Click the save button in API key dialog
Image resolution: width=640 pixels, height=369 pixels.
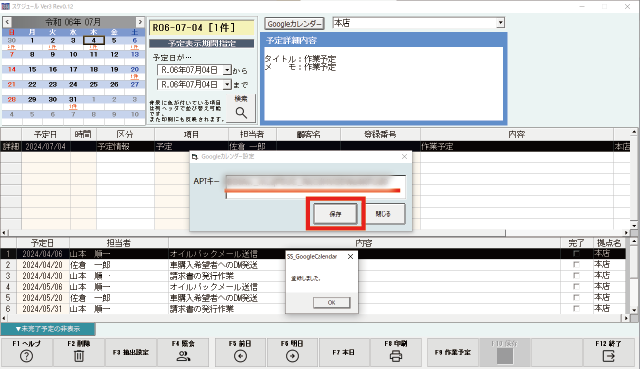pyautogui.click(x=335, y=214)
